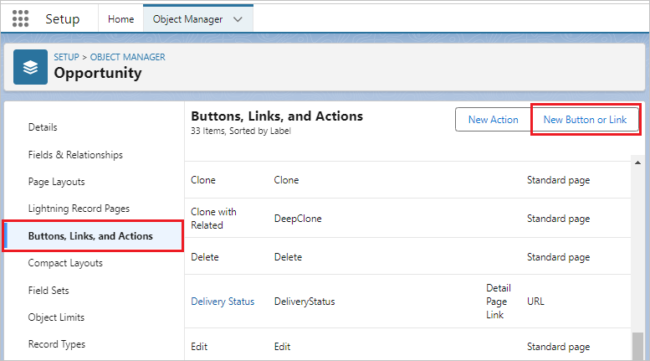Screen dimensions: 650x361
Task: Click the Delete label cell
Action: pyautogui.click(x=205, y=257)
